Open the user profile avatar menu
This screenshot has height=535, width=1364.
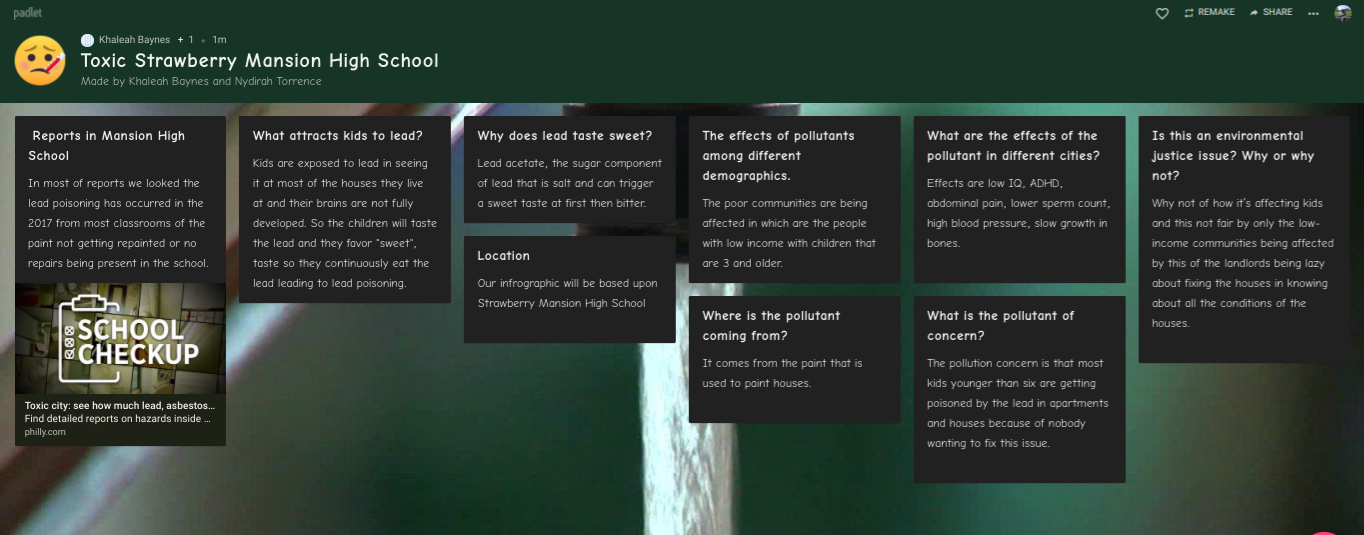[1343, 13]
